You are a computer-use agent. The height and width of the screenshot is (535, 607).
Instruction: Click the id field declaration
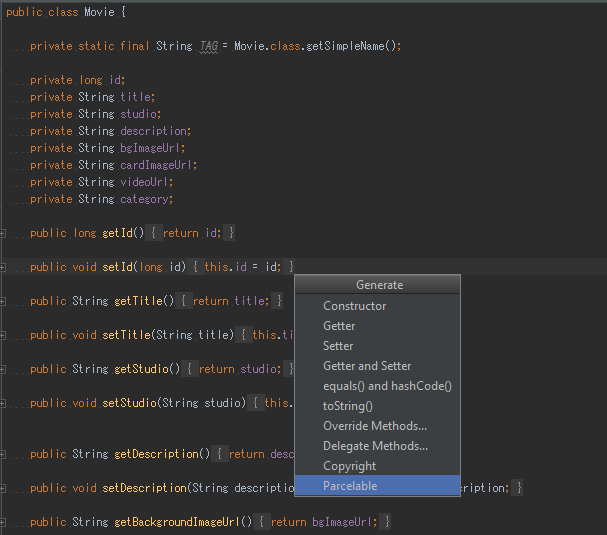[117, 80]
